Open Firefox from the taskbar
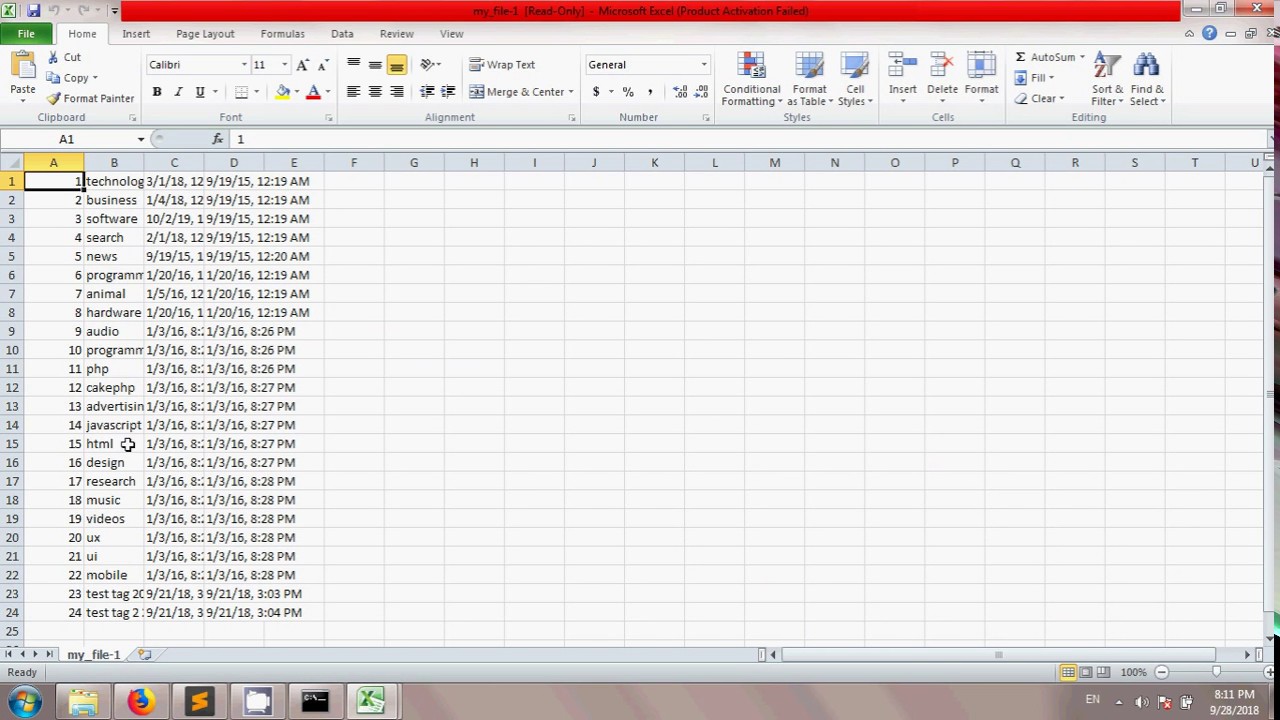The image size is (1280, 720). click(141, 701)
